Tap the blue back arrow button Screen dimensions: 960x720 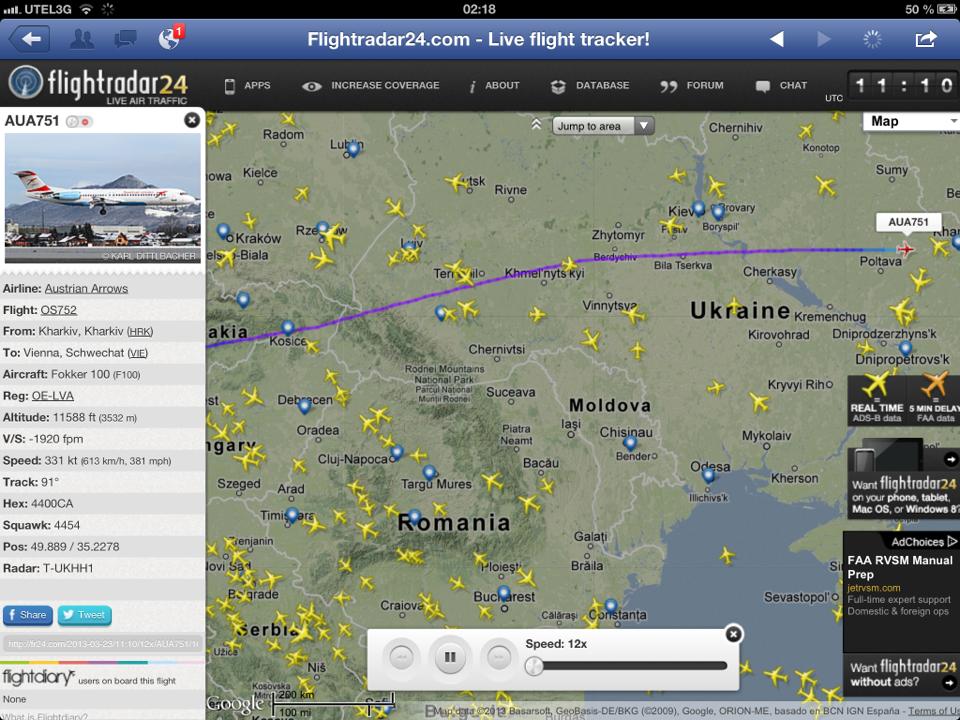29,39
